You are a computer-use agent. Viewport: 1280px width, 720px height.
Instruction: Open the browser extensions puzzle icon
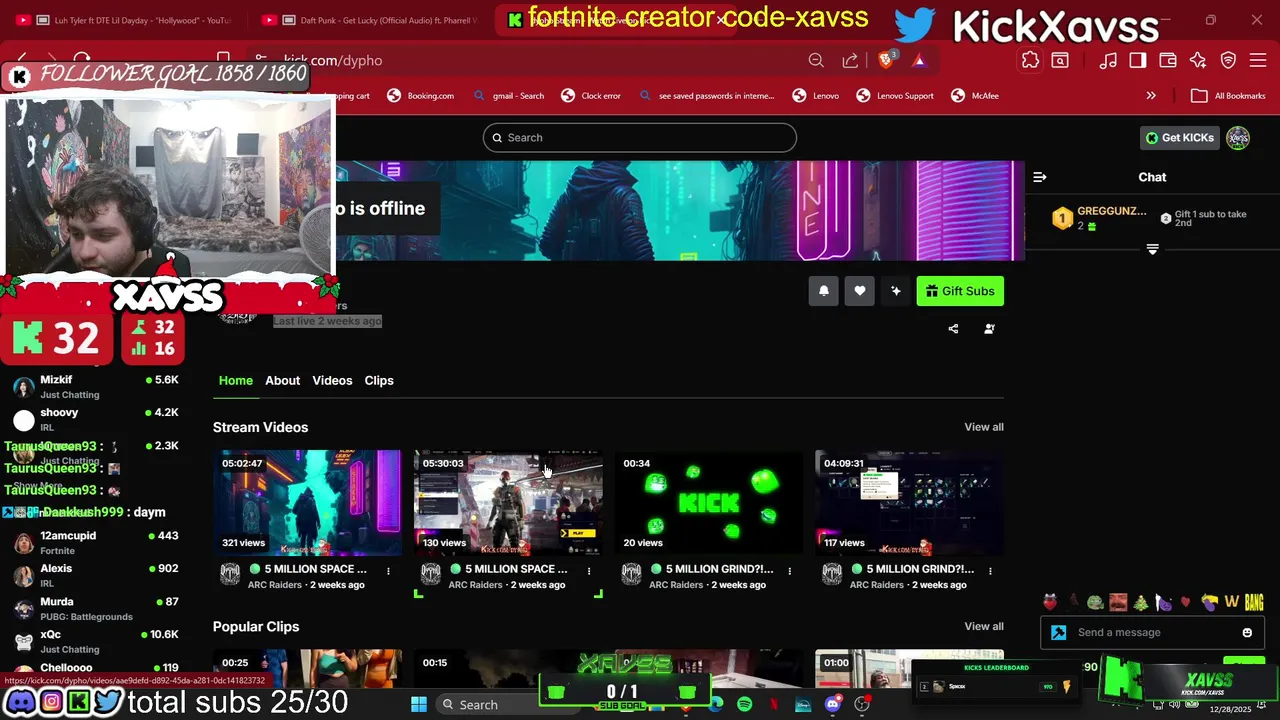pyautogui.click(x=1030, y=60)
